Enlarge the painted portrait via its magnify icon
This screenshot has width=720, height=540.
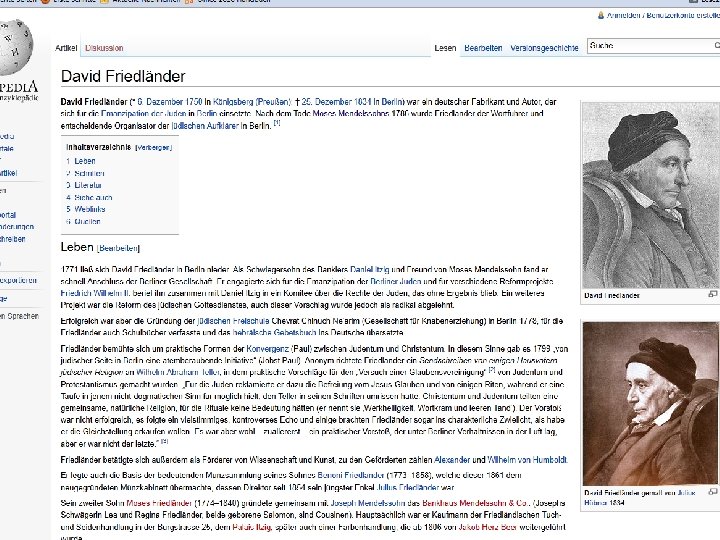712,492
